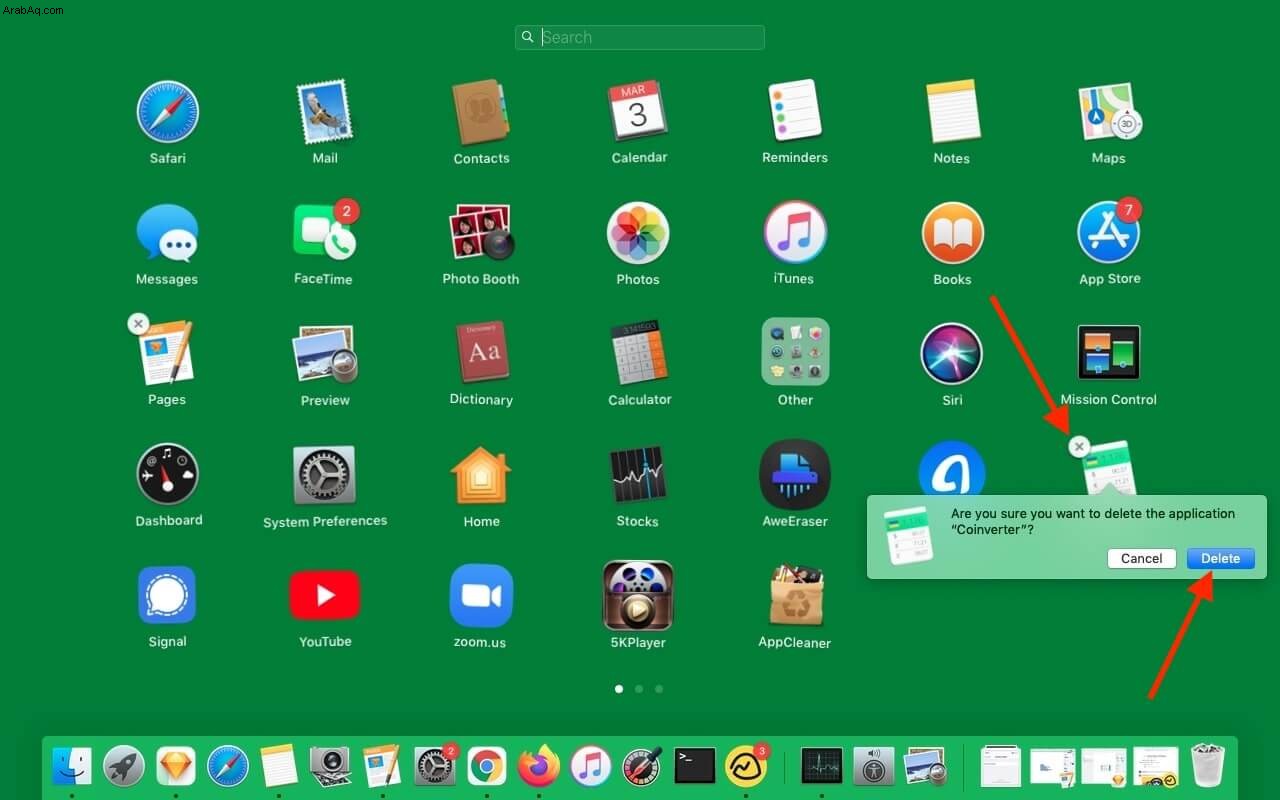The height and width of the screenshot is (800, 1280).
Task: Open the Calendar app
Action: (638, 113)
